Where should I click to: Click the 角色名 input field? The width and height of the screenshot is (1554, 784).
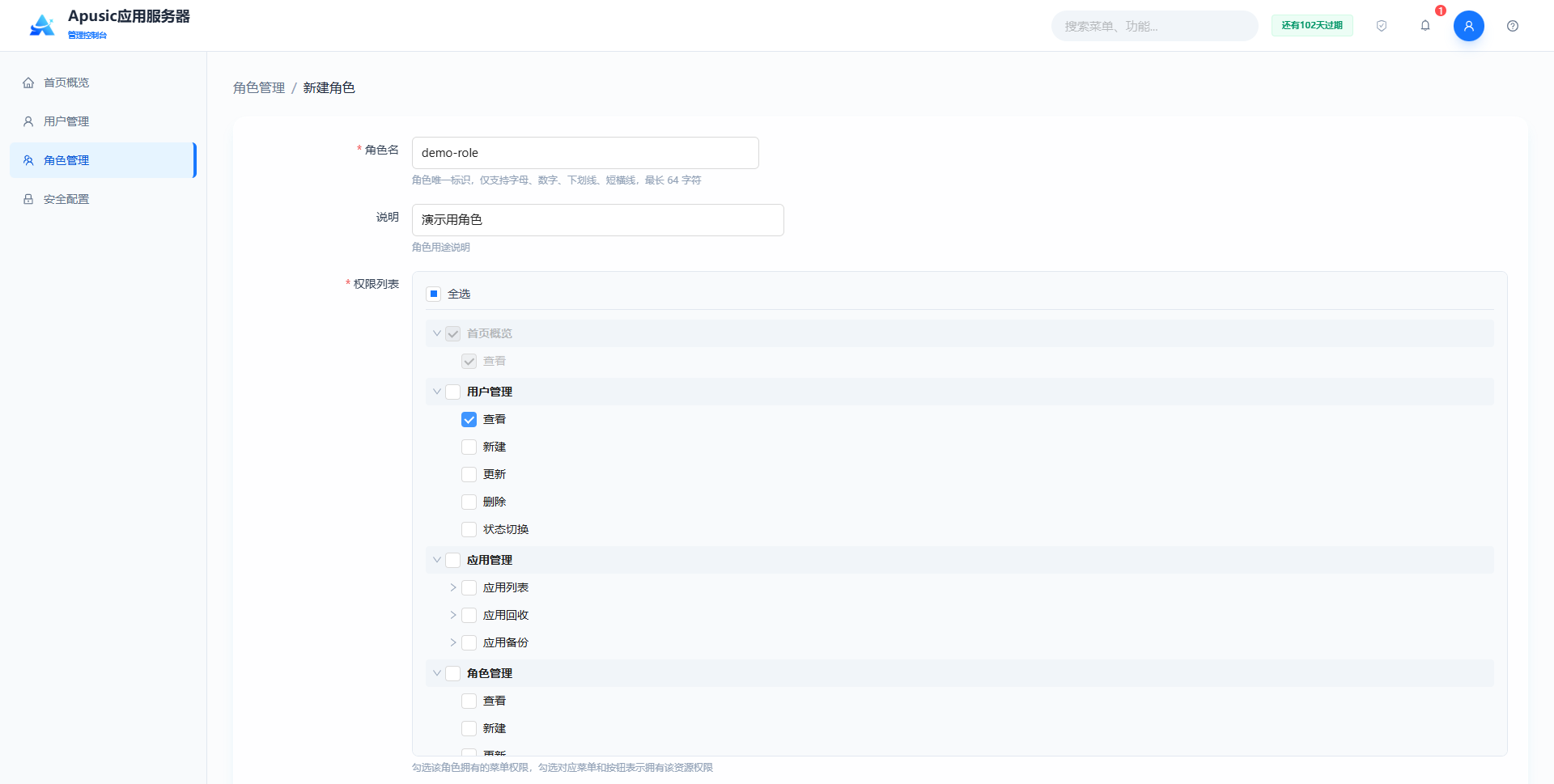tap(585, 153)
